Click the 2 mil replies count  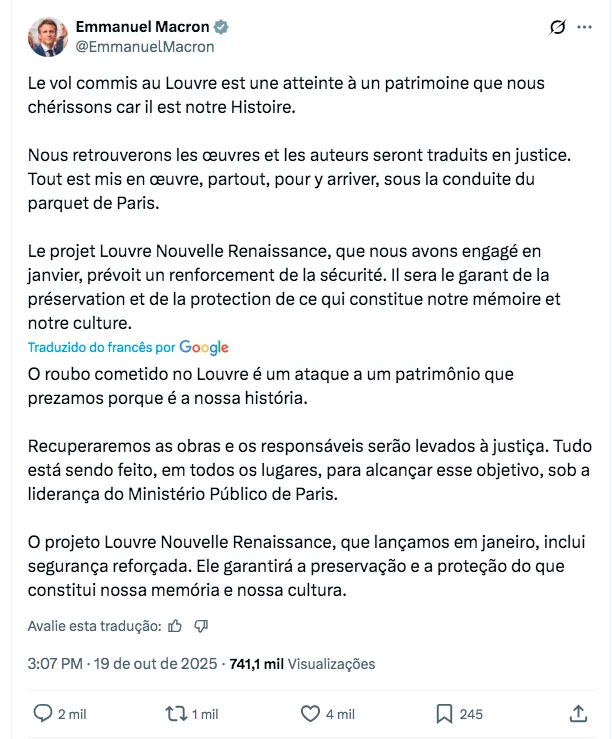(72, 714)
